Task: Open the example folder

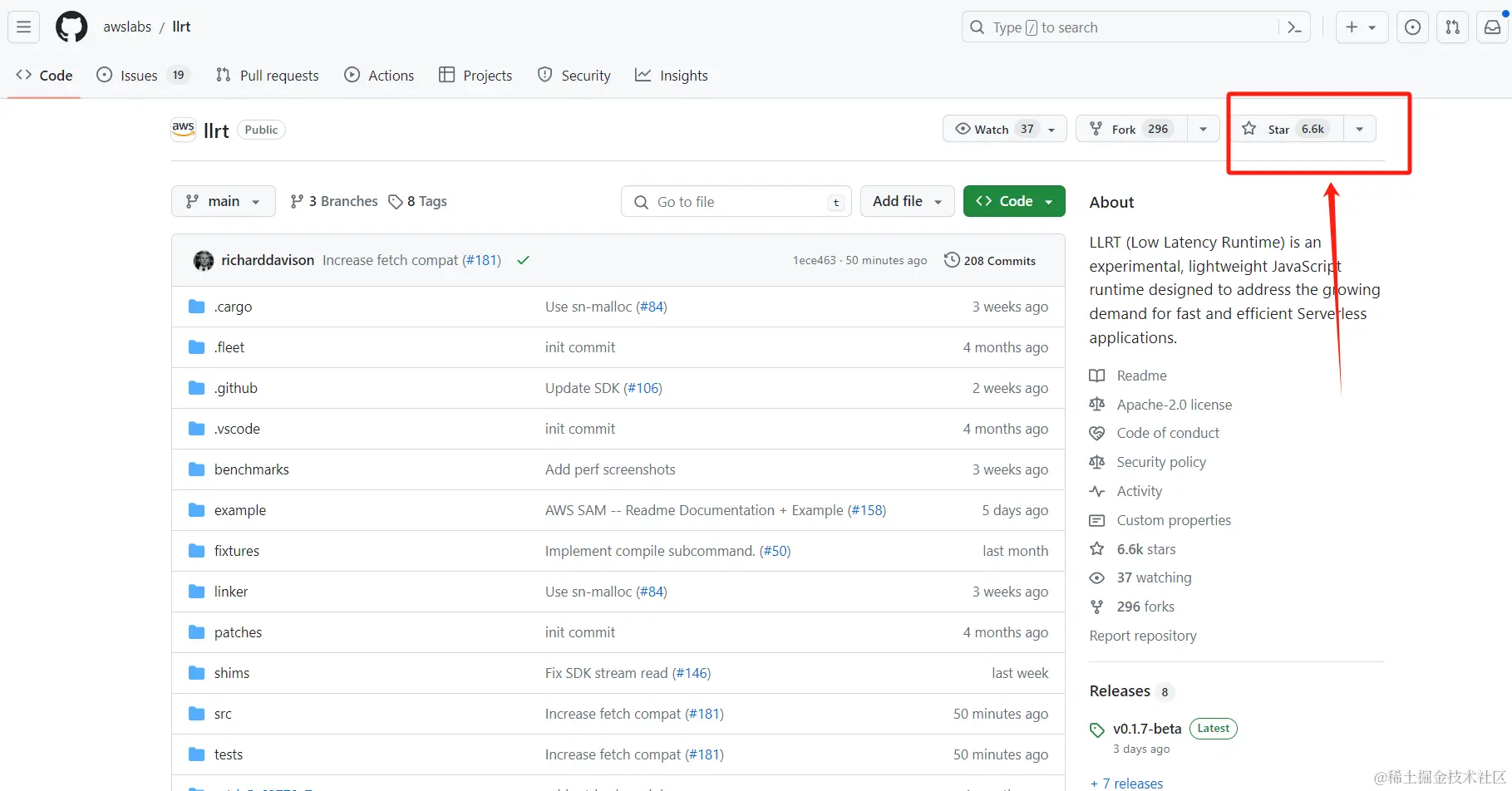Action: pos(240,510)
